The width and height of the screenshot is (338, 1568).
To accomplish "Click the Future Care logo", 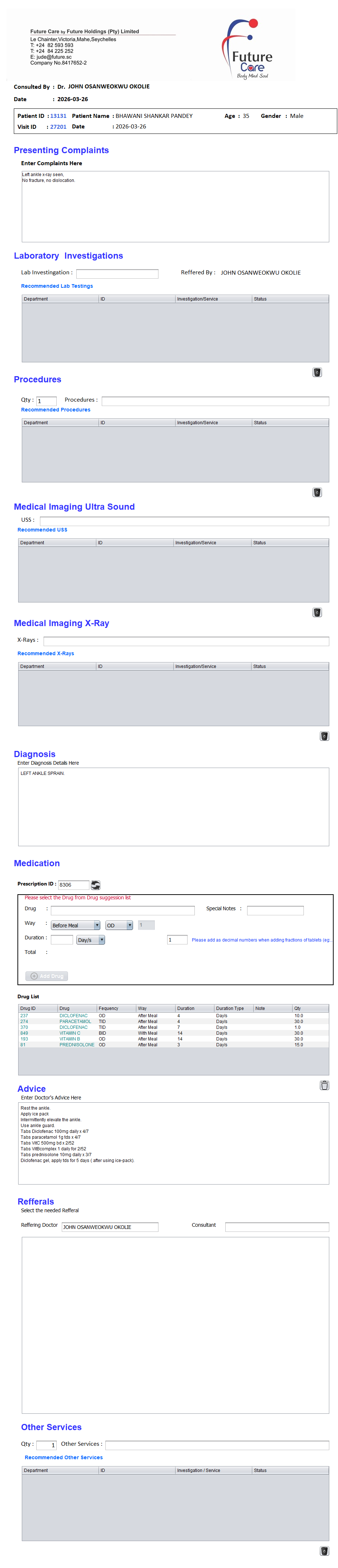I will point(250,49).
